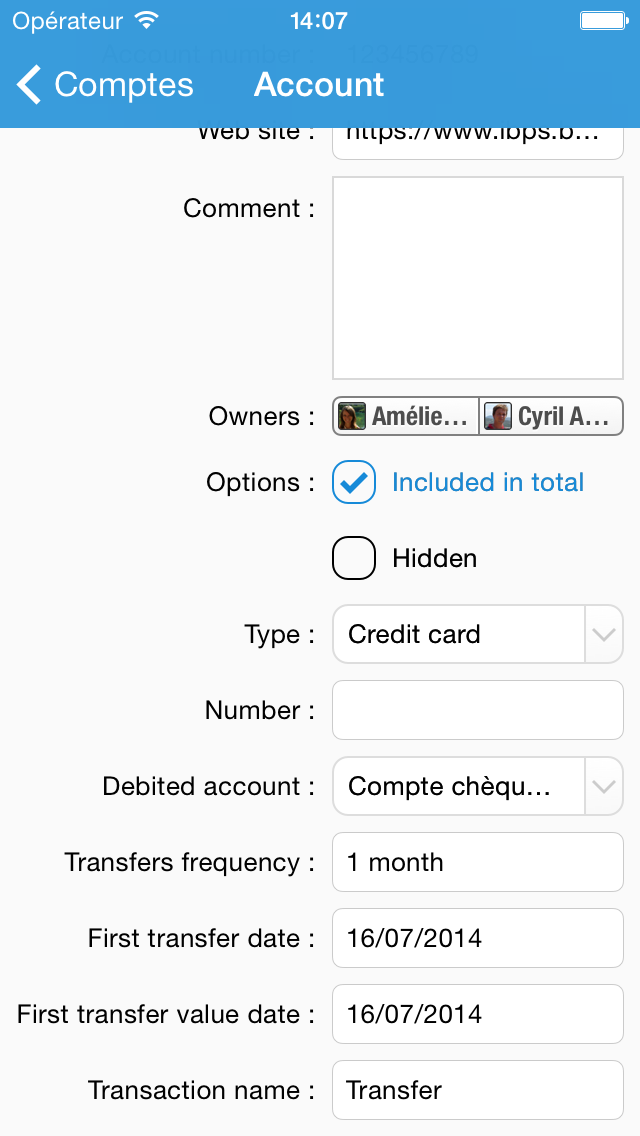Edit the Transaction name field
The image size is (640, 1136).
[478, 1090]
